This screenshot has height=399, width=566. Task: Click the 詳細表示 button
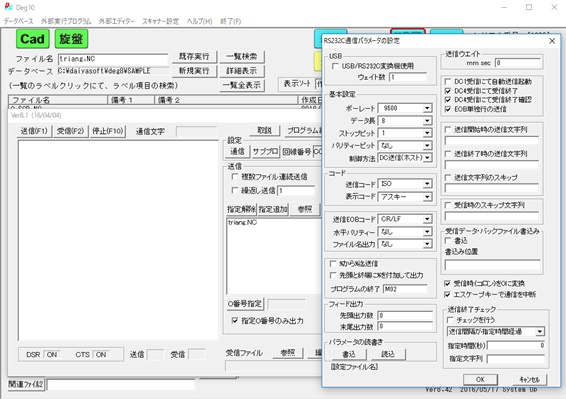tap(242, 71)
